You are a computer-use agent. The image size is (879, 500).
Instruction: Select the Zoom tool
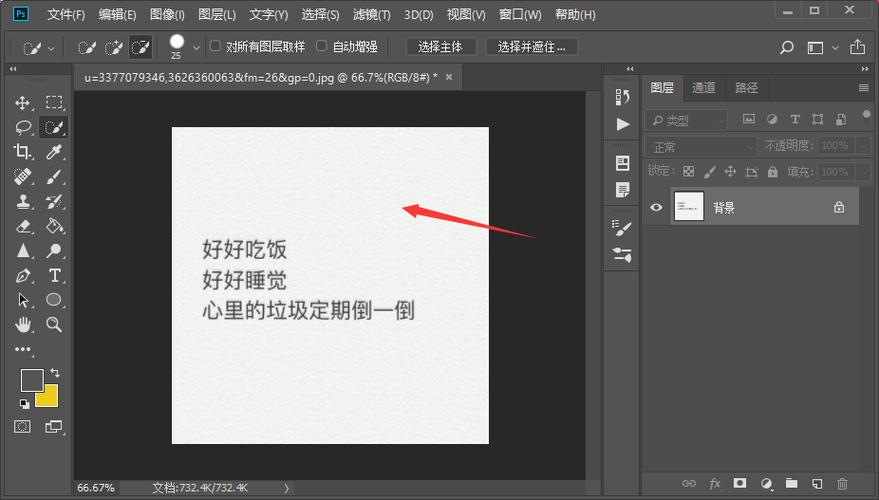coord(54,324)
